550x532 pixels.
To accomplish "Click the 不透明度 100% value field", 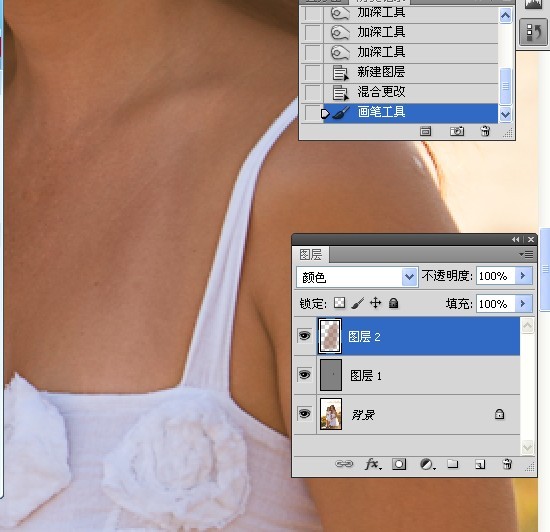I will (x=496, y=276).
